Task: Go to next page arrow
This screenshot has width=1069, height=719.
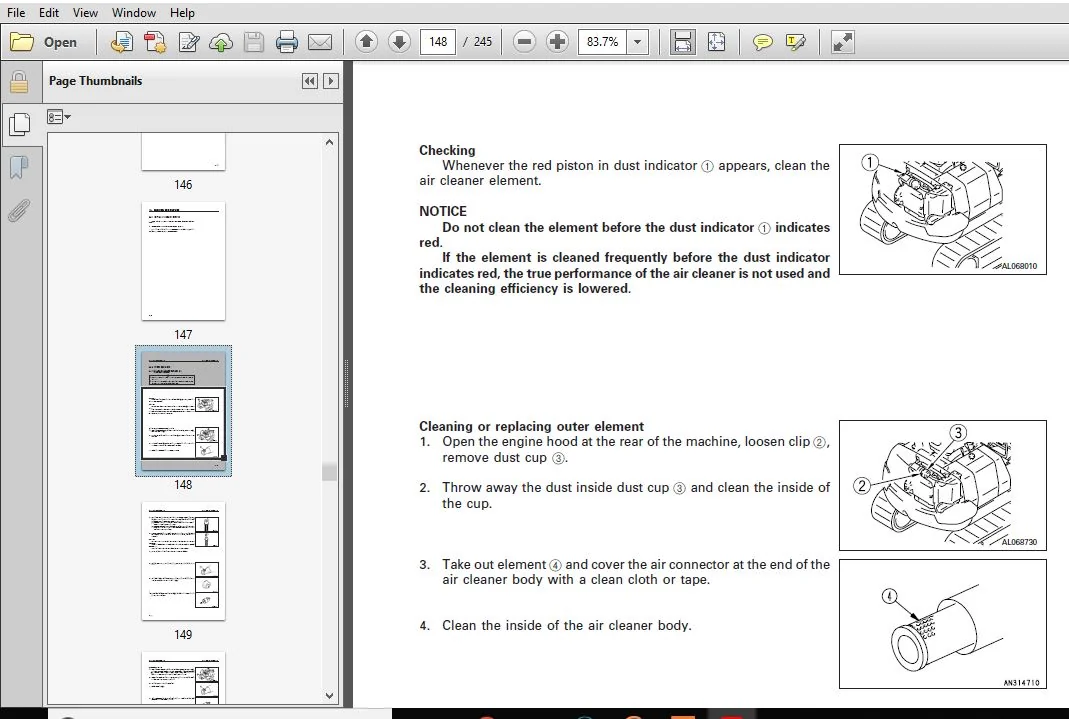Action: 399,42
